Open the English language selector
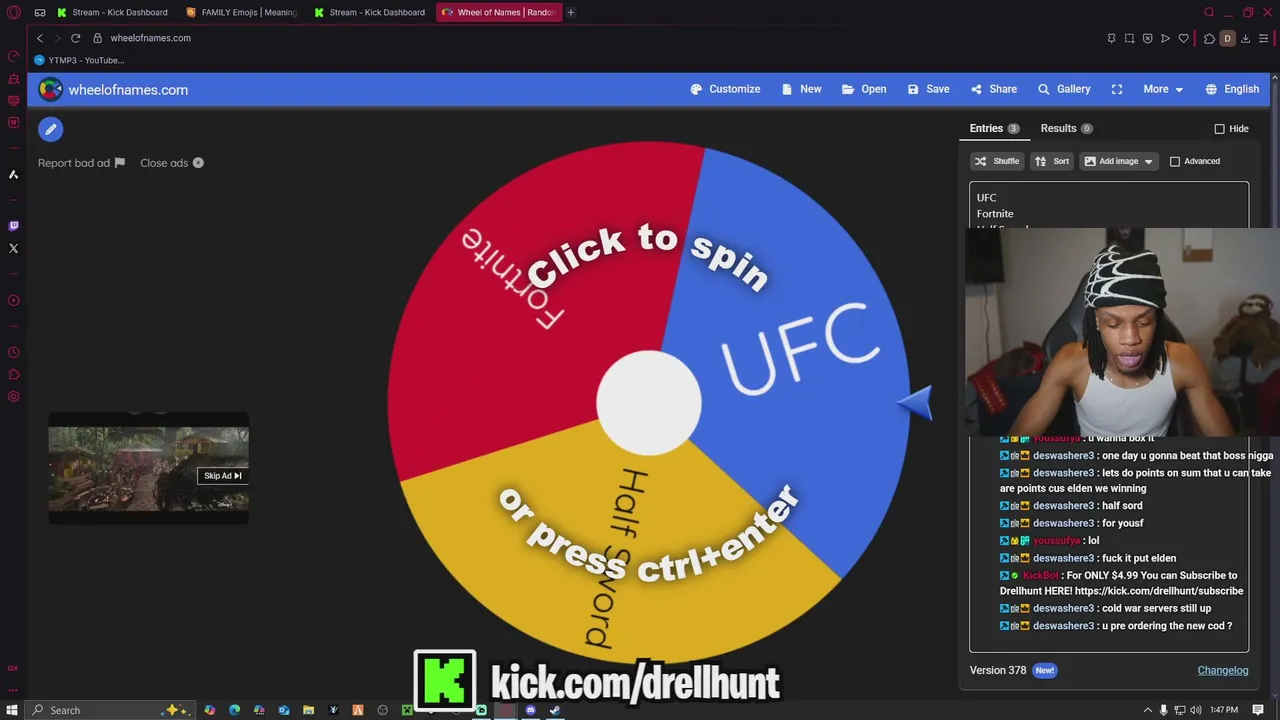The height and width of the screenshot is (720, 1280). [1232, 89]
